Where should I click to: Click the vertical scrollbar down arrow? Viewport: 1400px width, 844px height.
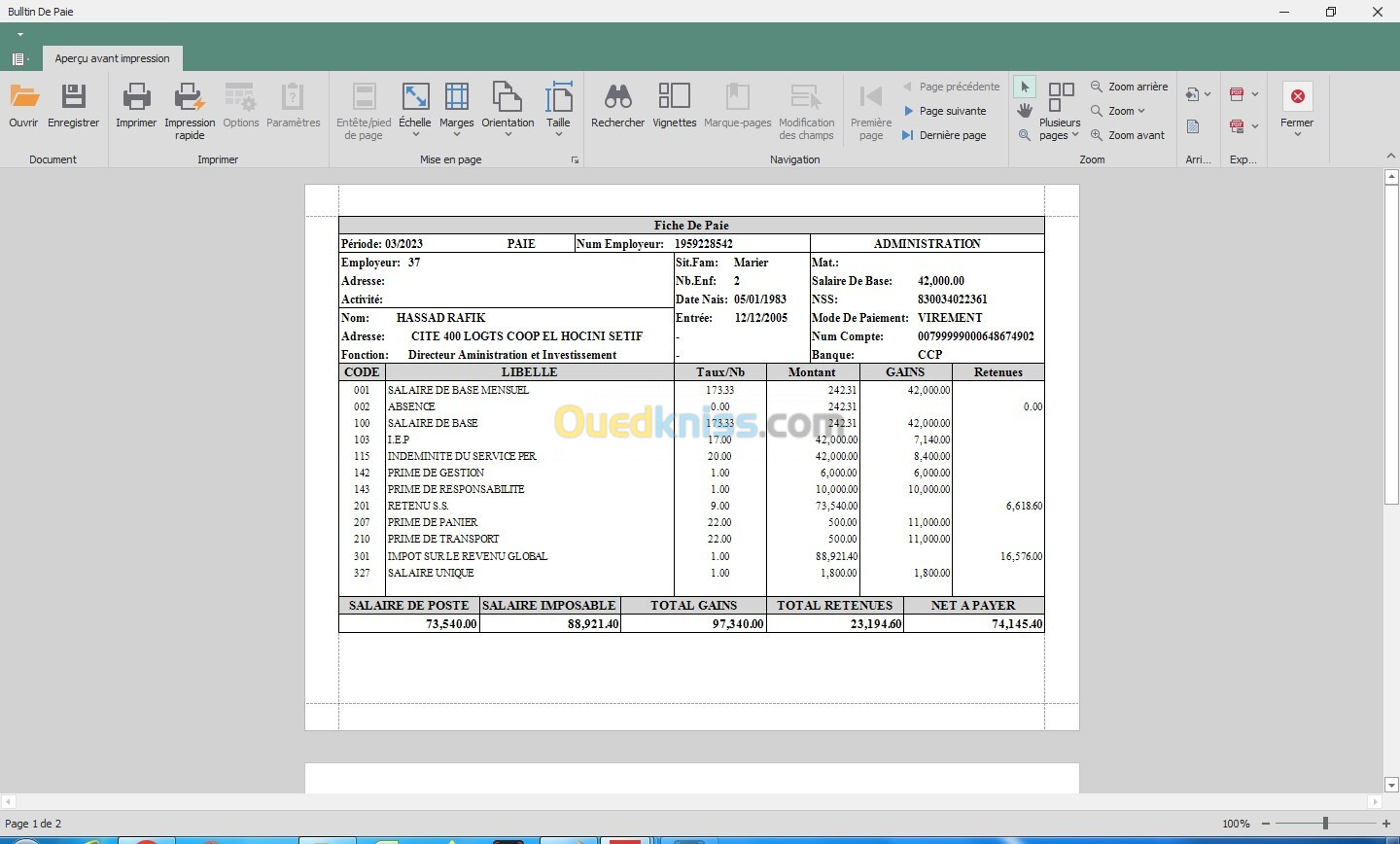tap(1391, 785)
